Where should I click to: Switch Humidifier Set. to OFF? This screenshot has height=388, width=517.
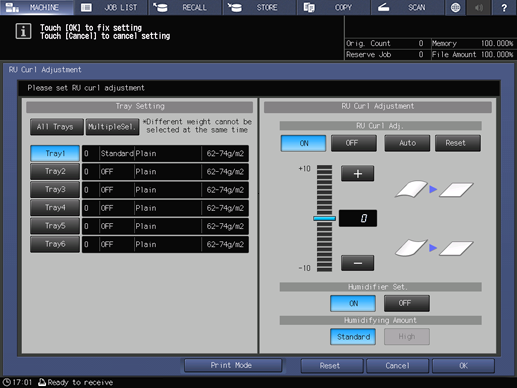(407, 303)
